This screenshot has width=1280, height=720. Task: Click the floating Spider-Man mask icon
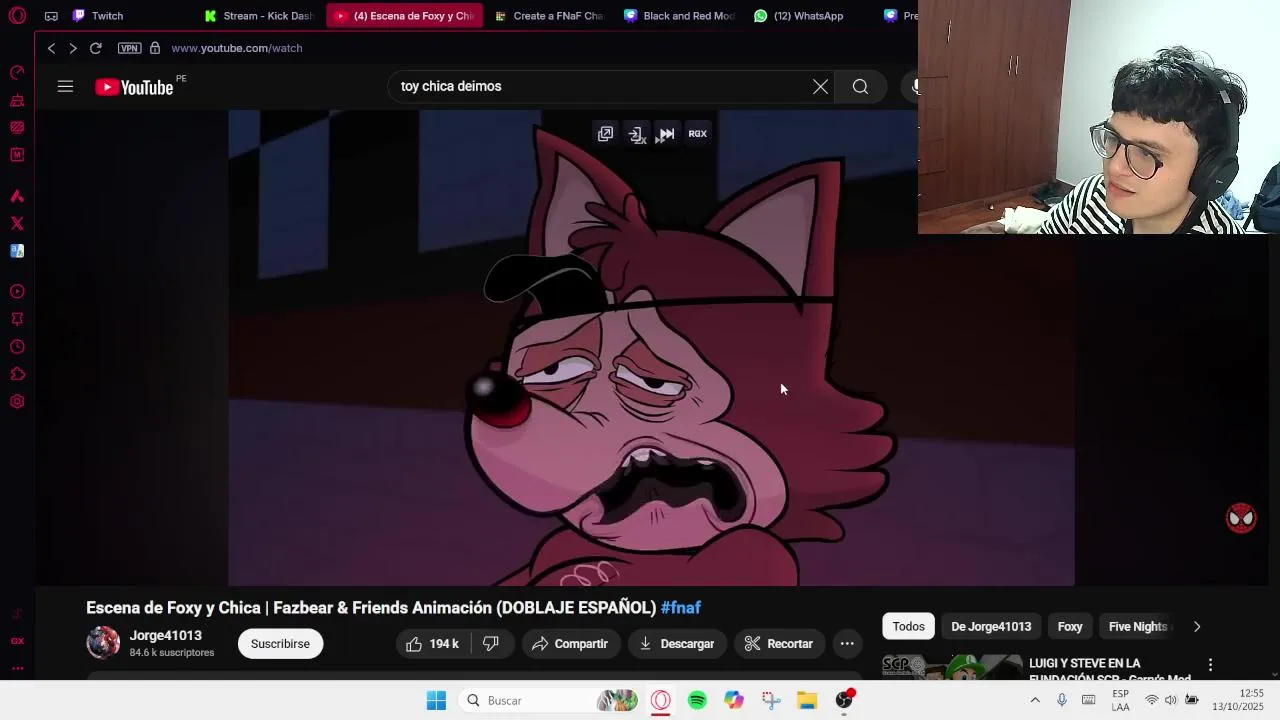(1241, 518)
